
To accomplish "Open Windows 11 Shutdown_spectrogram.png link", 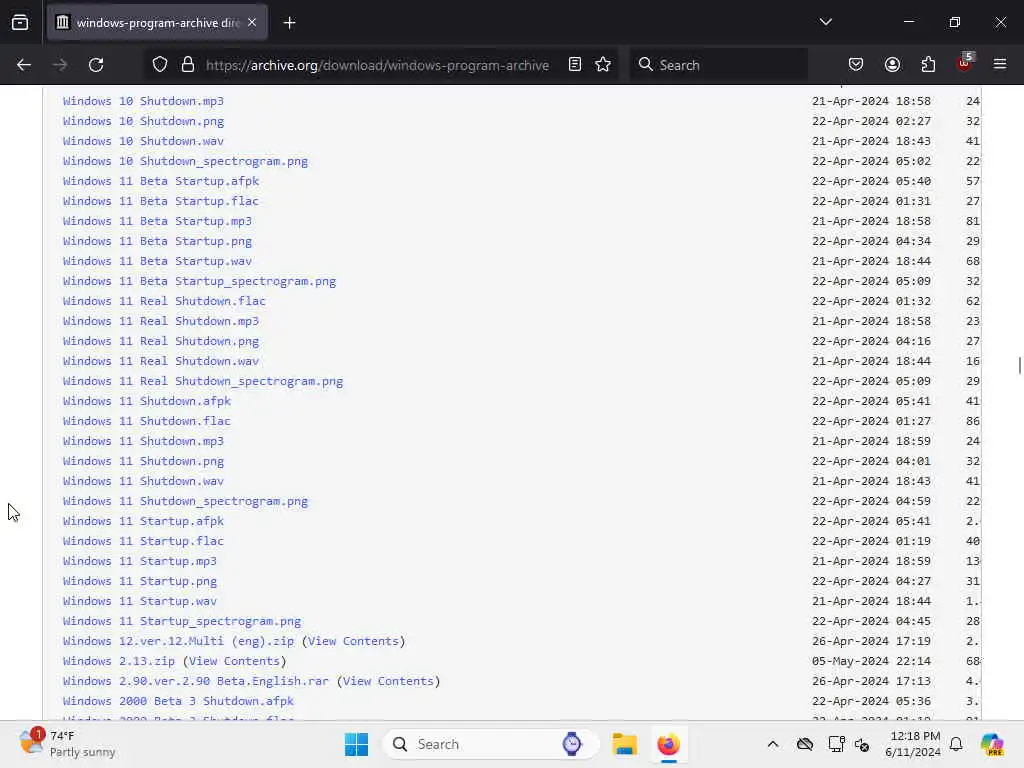I will pos(185,502).
